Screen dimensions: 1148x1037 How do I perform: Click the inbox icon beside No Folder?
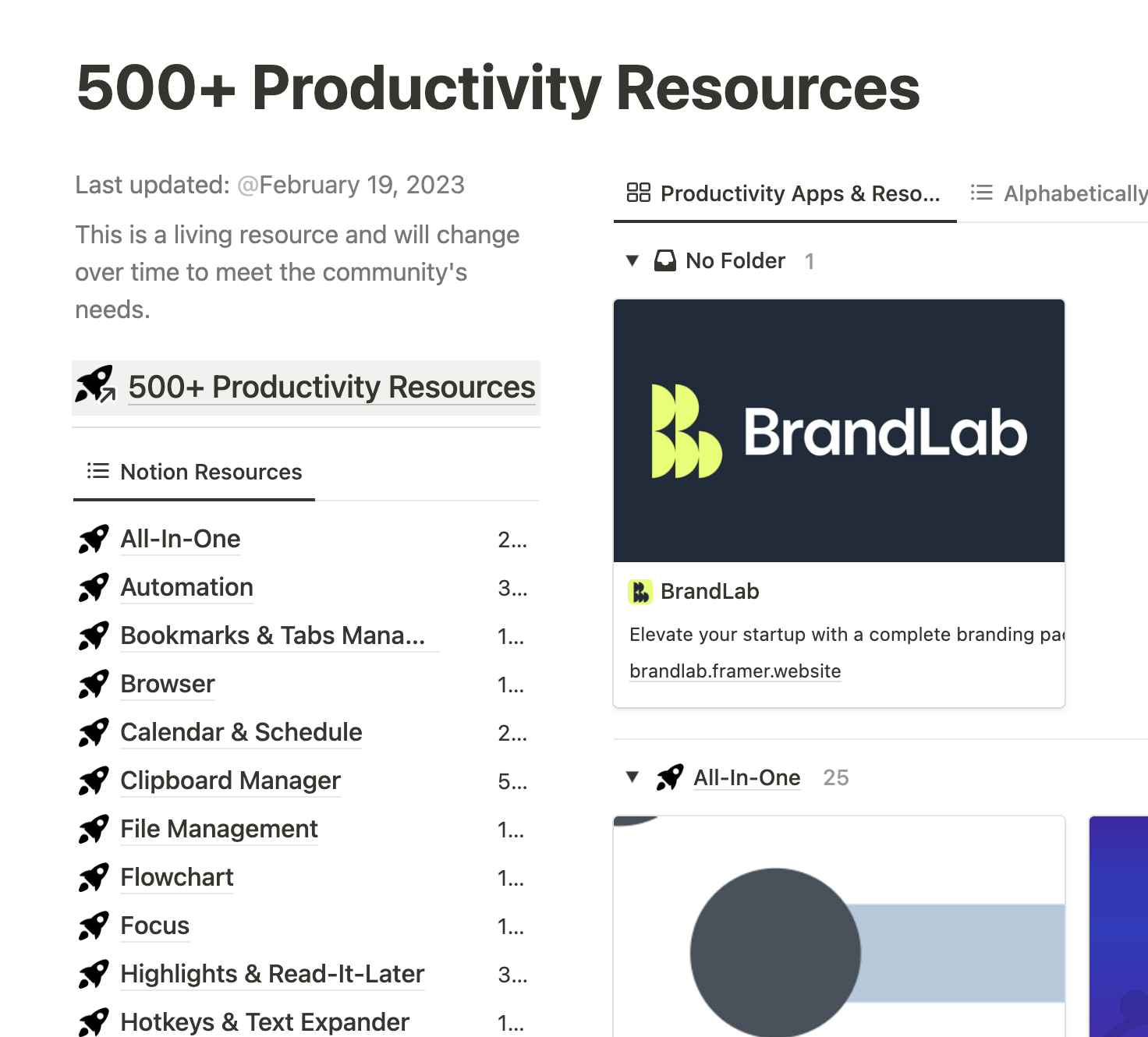click(x=664, y=260)
